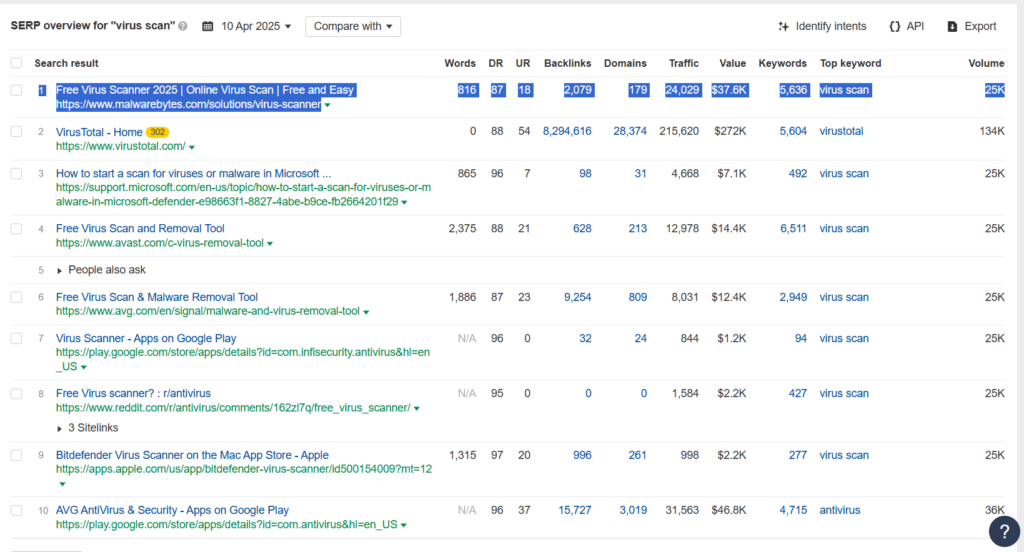
Task: Click the Identify intents sparkle icon
Action: pyautogui.click(x=784, y=26)
